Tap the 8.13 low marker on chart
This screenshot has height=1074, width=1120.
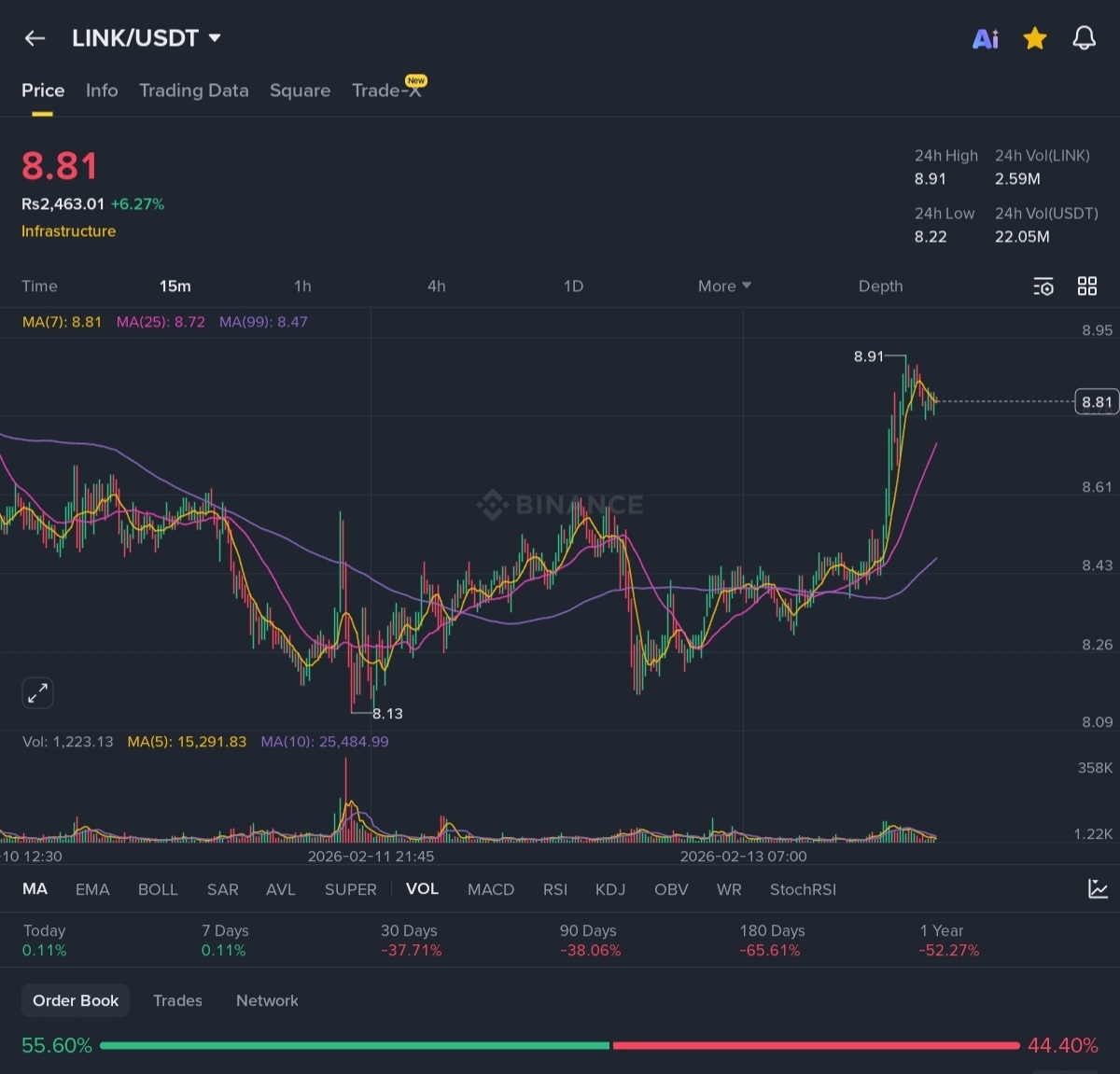tap(387, 714)
